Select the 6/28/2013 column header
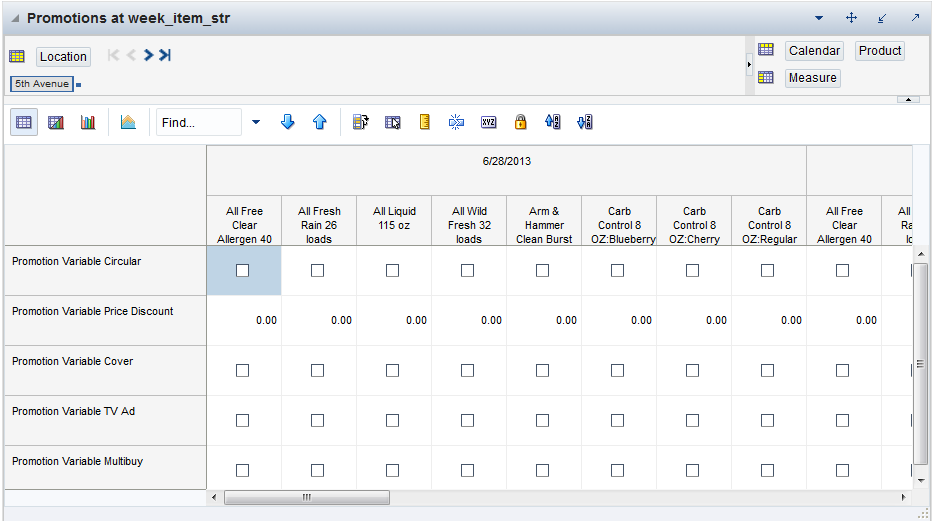934x521 pixels. click(x=507, y=170)
